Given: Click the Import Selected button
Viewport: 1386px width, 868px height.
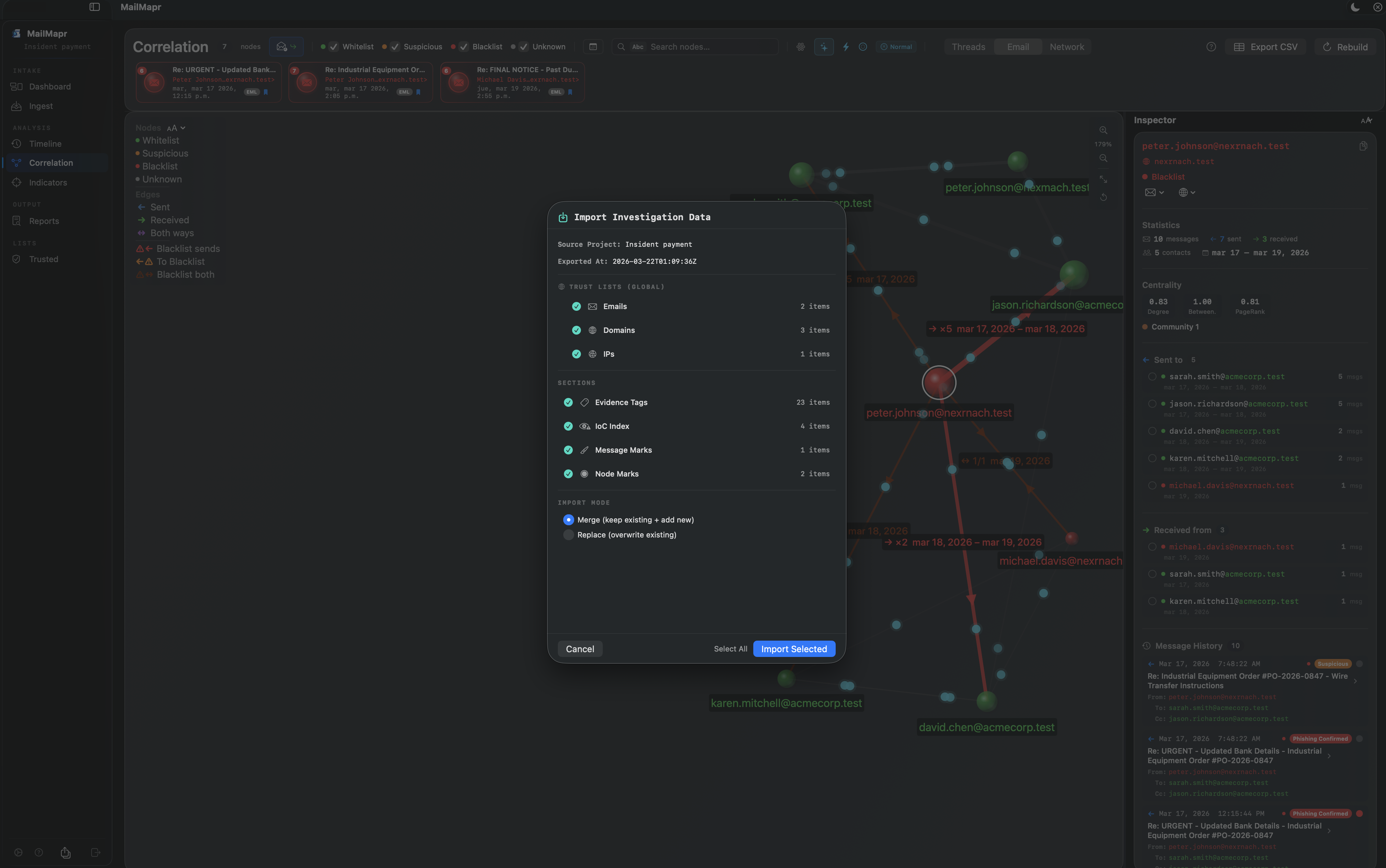Looking at the screenshot, I should click(793, 649).
